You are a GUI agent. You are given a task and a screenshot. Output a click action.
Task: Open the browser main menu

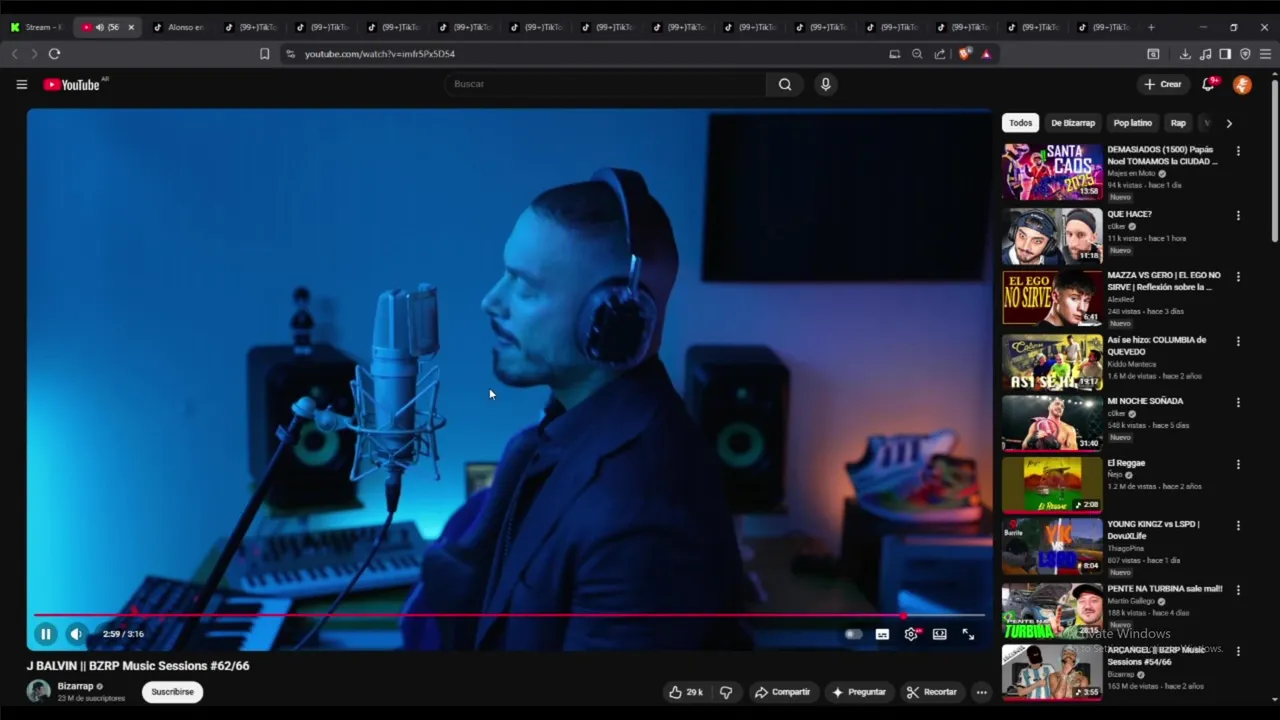tap(1265, 54)
